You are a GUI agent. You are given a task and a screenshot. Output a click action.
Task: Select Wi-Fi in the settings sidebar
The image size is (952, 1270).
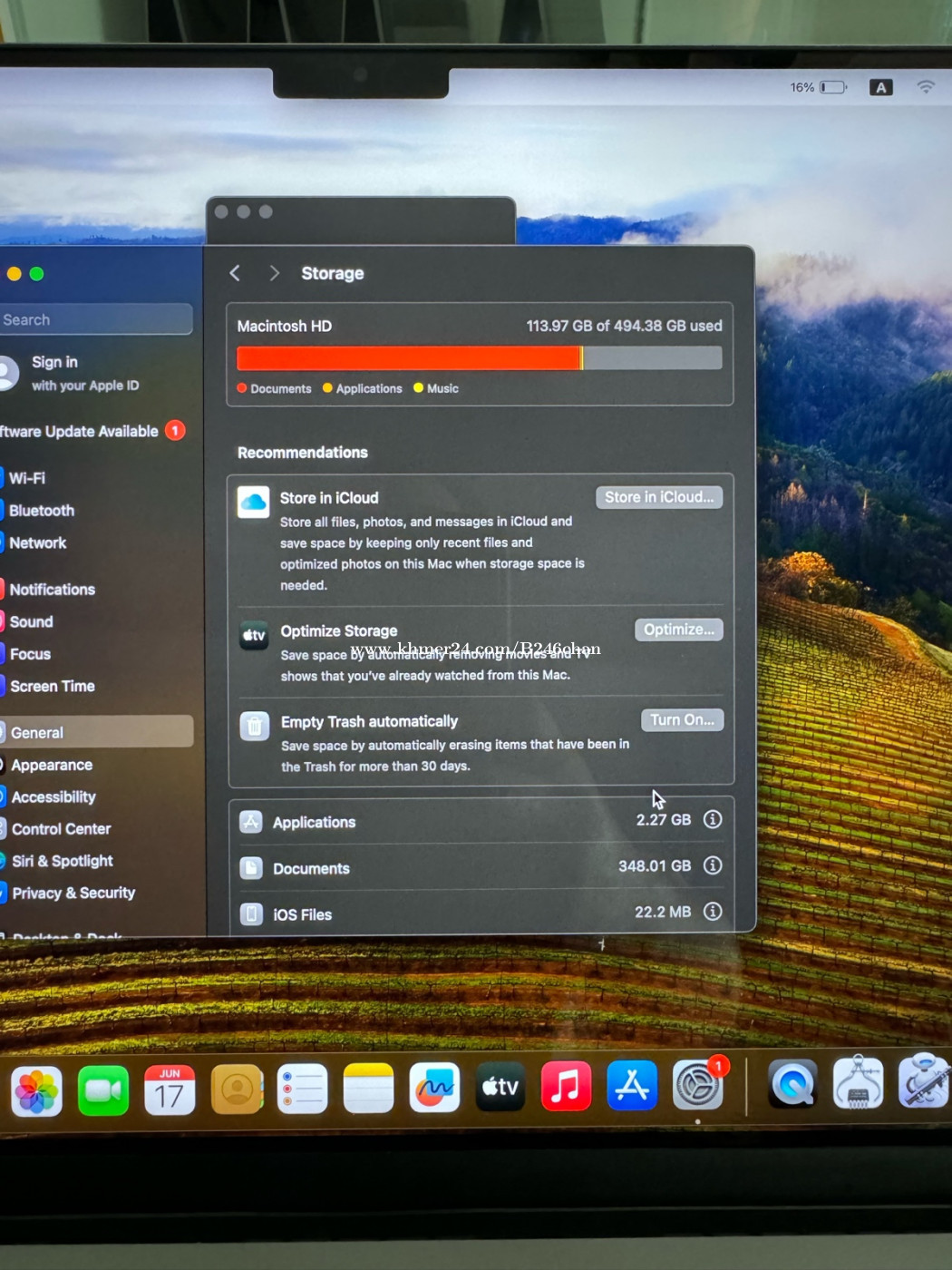coord(27,478)
